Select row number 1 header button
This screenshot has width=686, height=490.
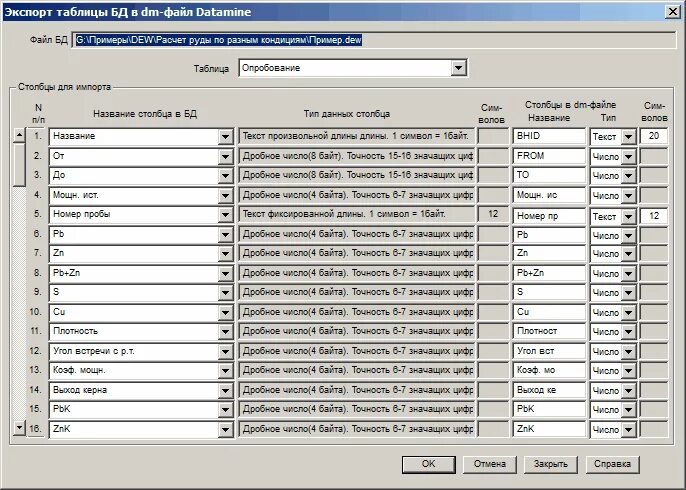point(37,136)
